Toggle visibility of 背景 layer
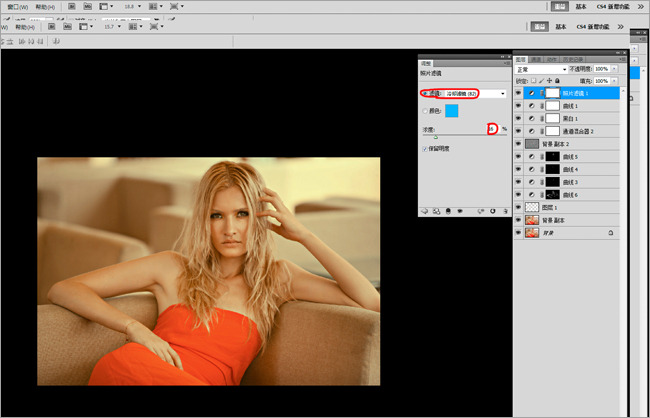The width and height of the screenshot is (650, 418). click(x=518, y=233)
